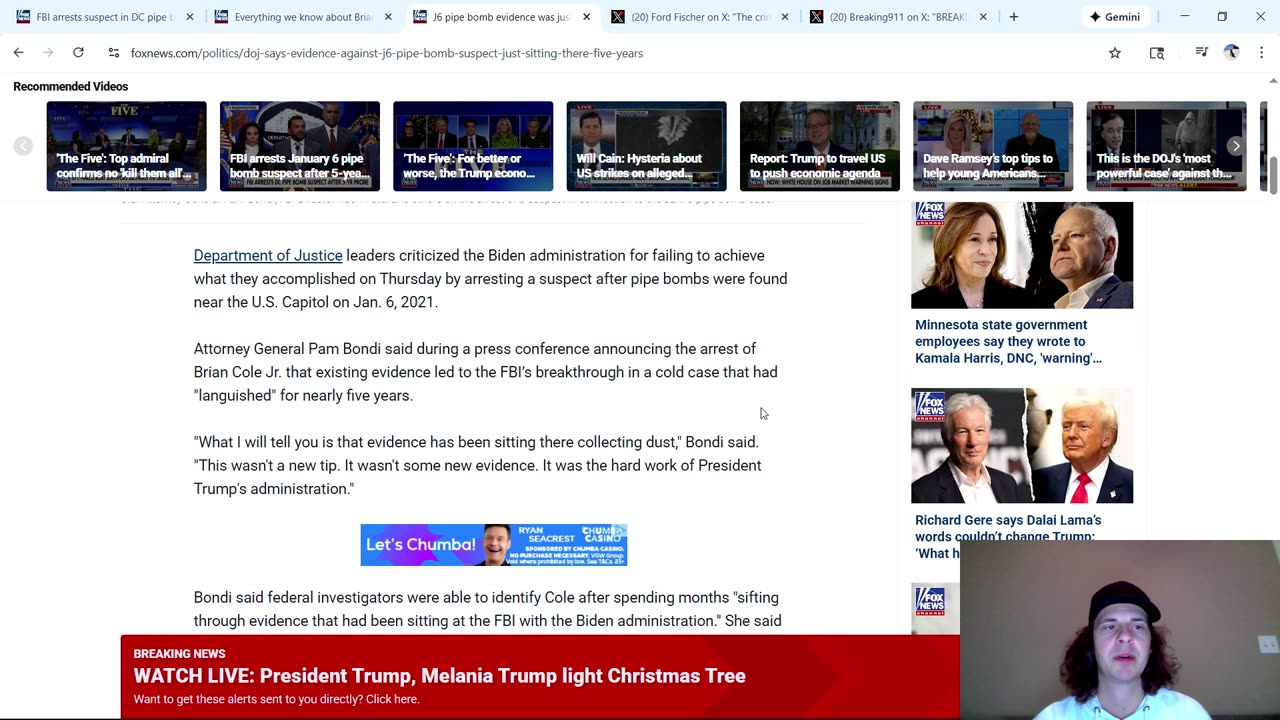Close the Breaking911 on X tab
1280x720 pixels.
(983, 17)
